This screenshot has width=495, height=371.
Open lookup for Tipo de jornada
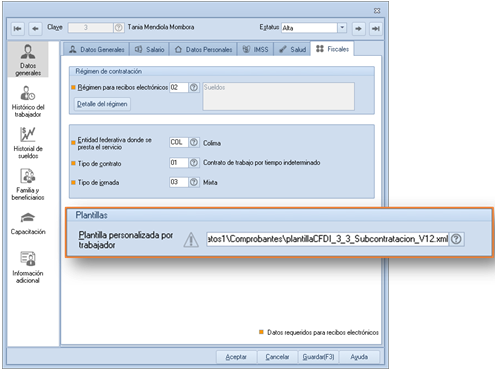[x=194, y=182]
